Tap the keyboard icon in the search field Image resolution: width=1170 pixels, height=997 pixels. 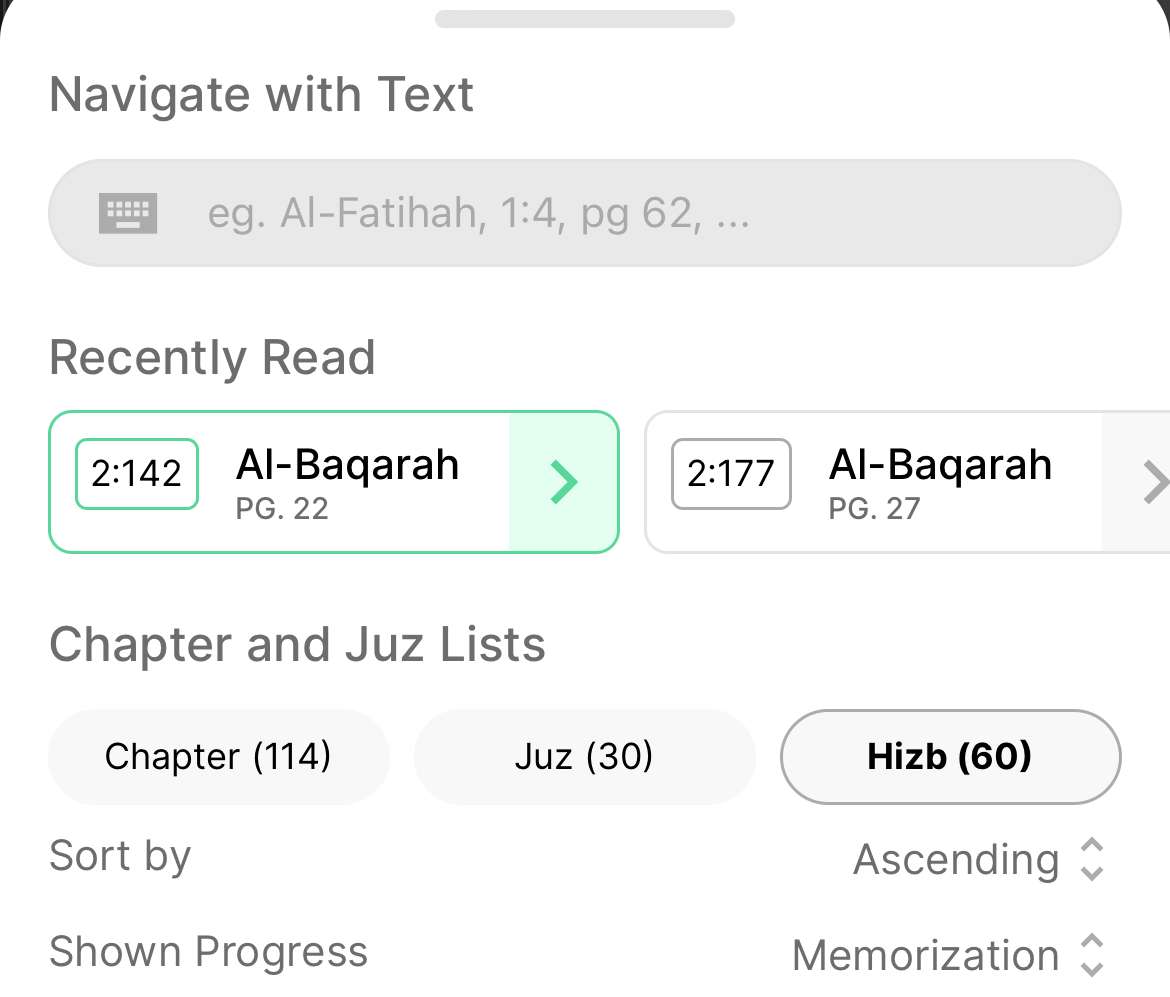click(x=128, y=213)
